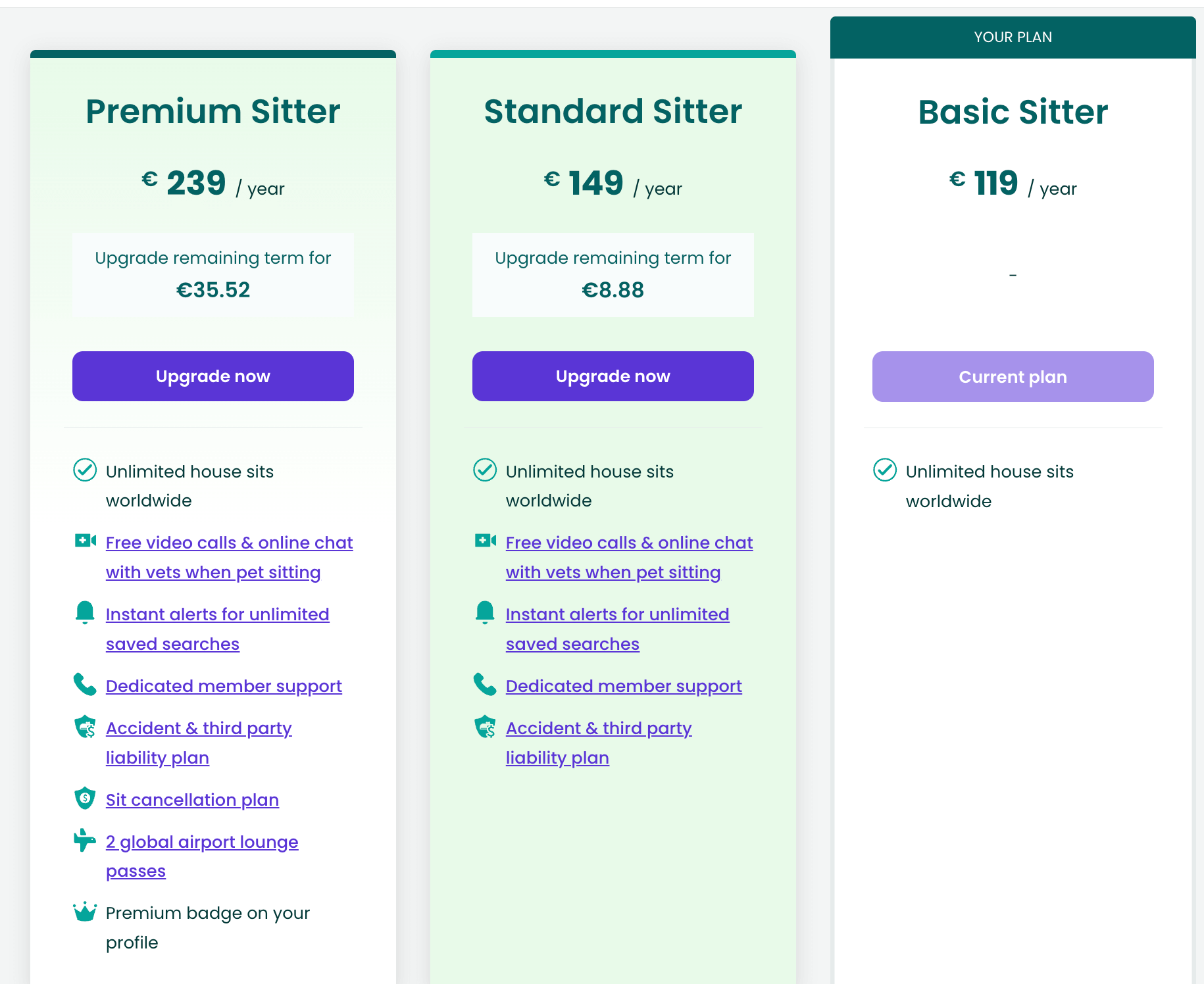Click the liability shield icon in Standard Sitter

485,726
